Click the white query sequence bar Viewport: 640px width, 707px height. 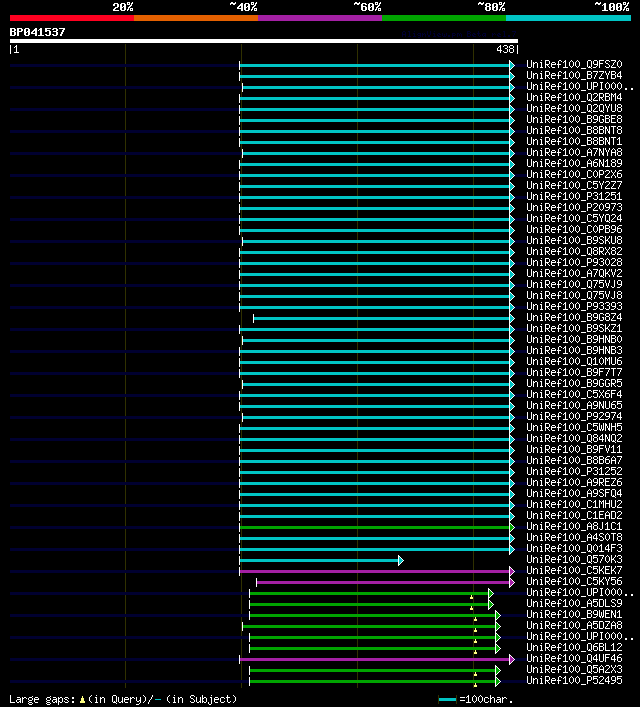coord(264,41)
